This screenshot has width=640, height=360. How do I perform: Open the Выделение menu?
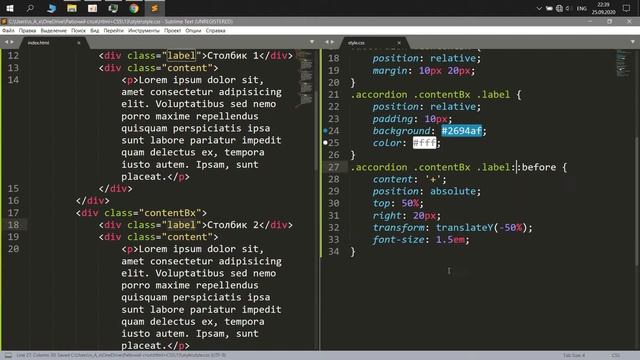(53, 31)
